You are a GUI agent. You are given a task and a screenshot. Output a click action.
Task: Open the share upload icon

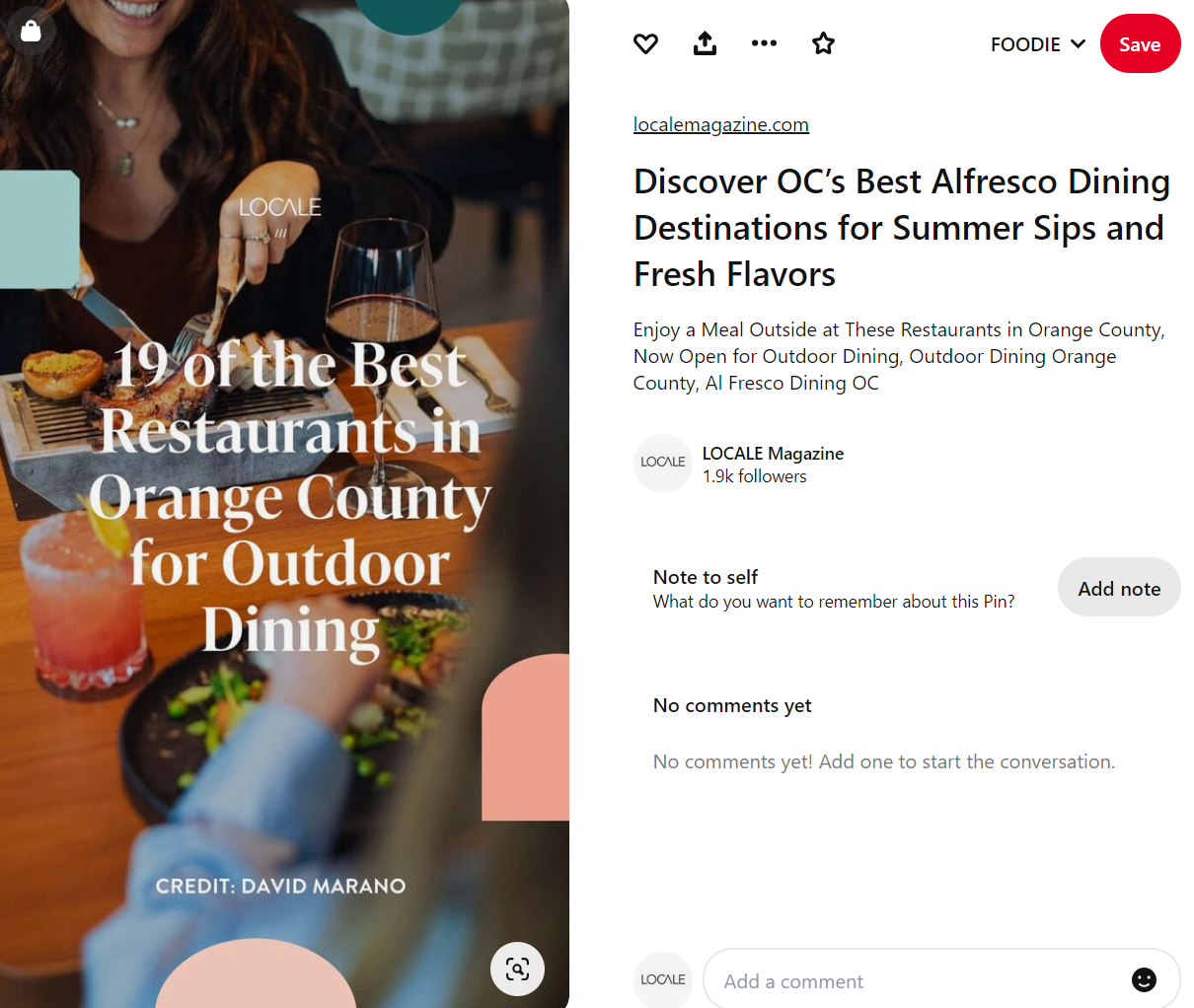[705, 43]
